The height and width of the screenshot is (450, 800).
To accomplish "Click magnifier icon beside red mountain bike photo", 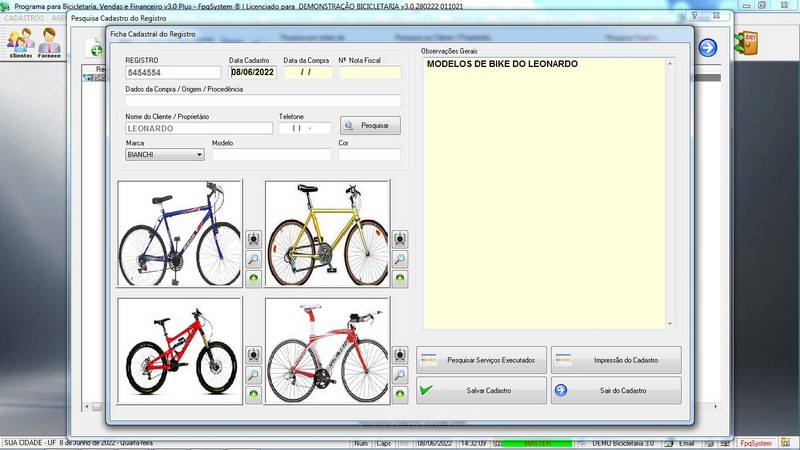I will [254, 375].
